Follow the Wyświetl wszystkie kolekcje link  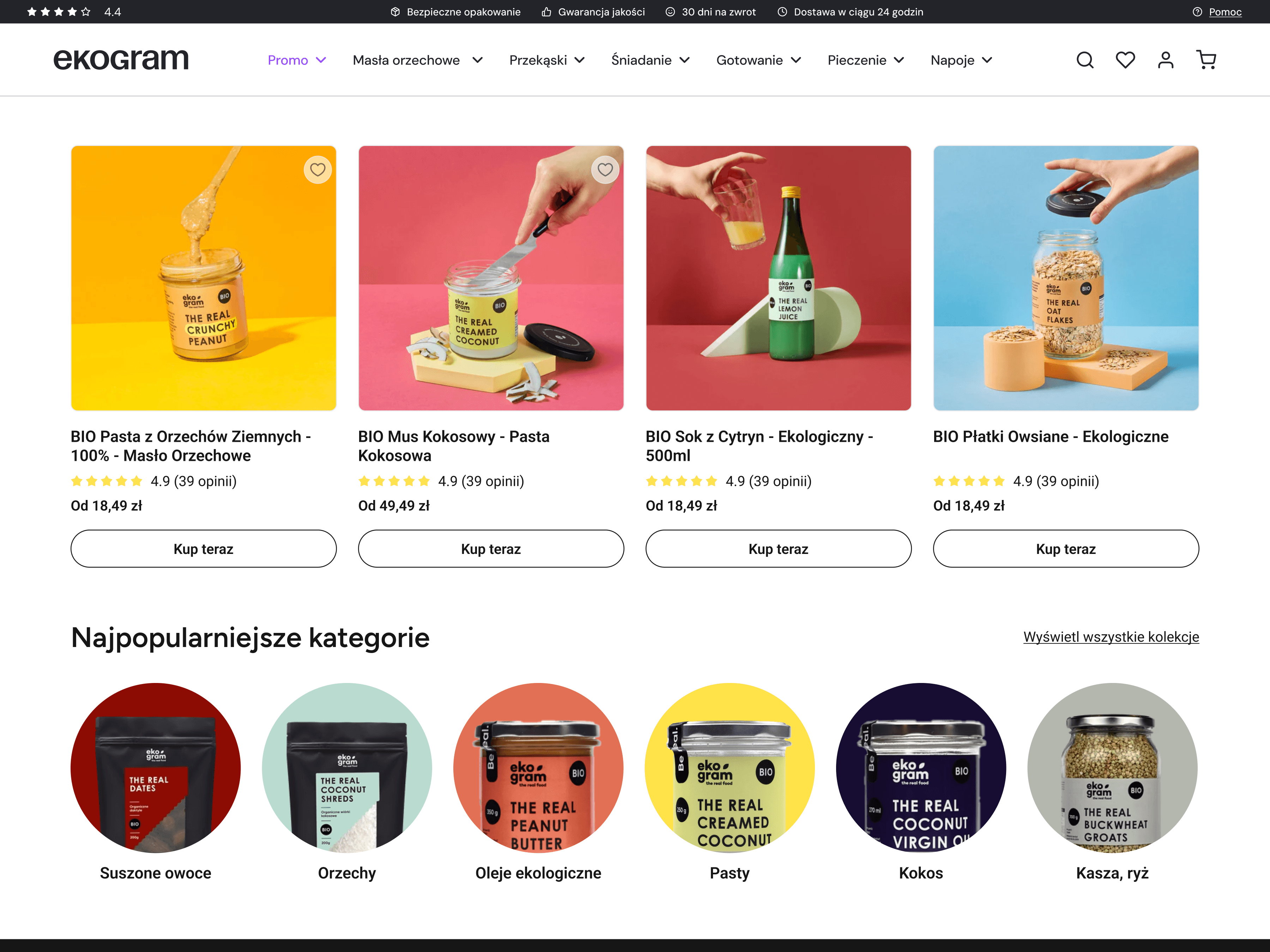click(x=1111, y=637)
